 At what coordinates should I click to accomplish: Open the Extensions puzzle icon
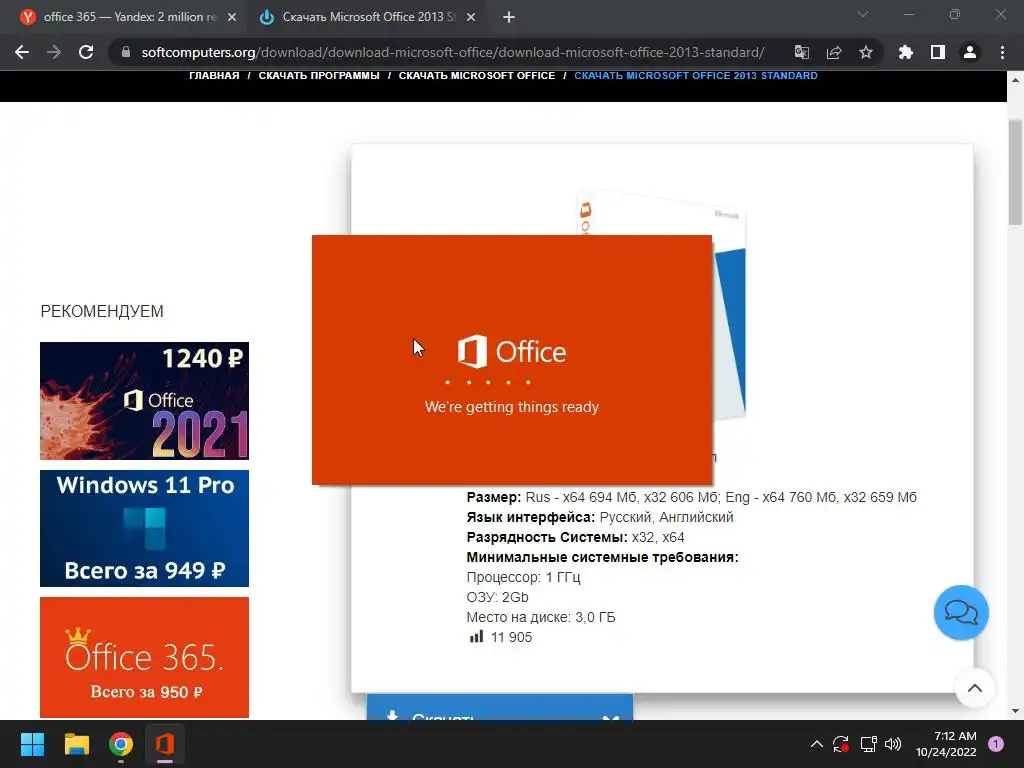point(906,52)
